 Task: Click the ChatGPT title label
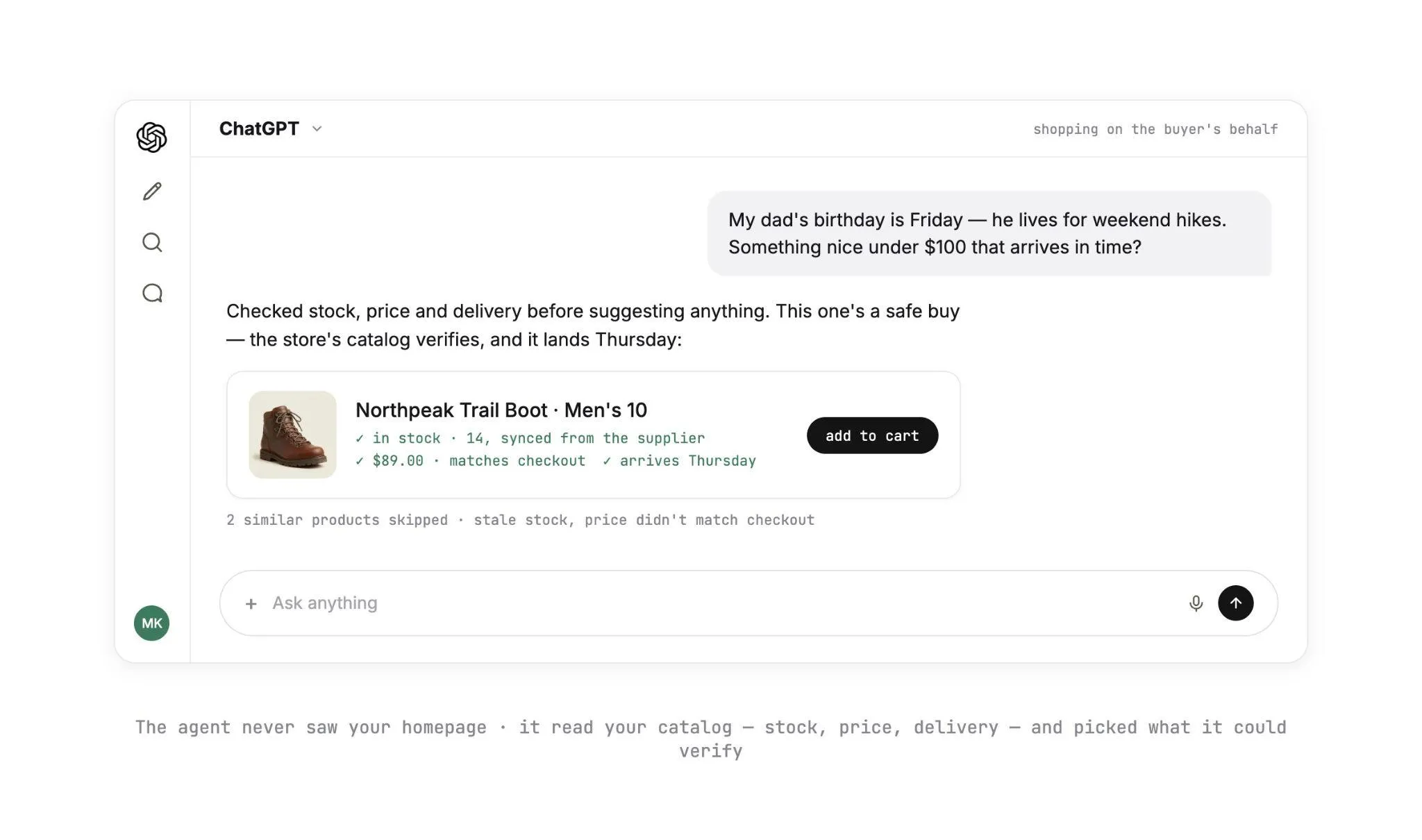click(259, 128)
